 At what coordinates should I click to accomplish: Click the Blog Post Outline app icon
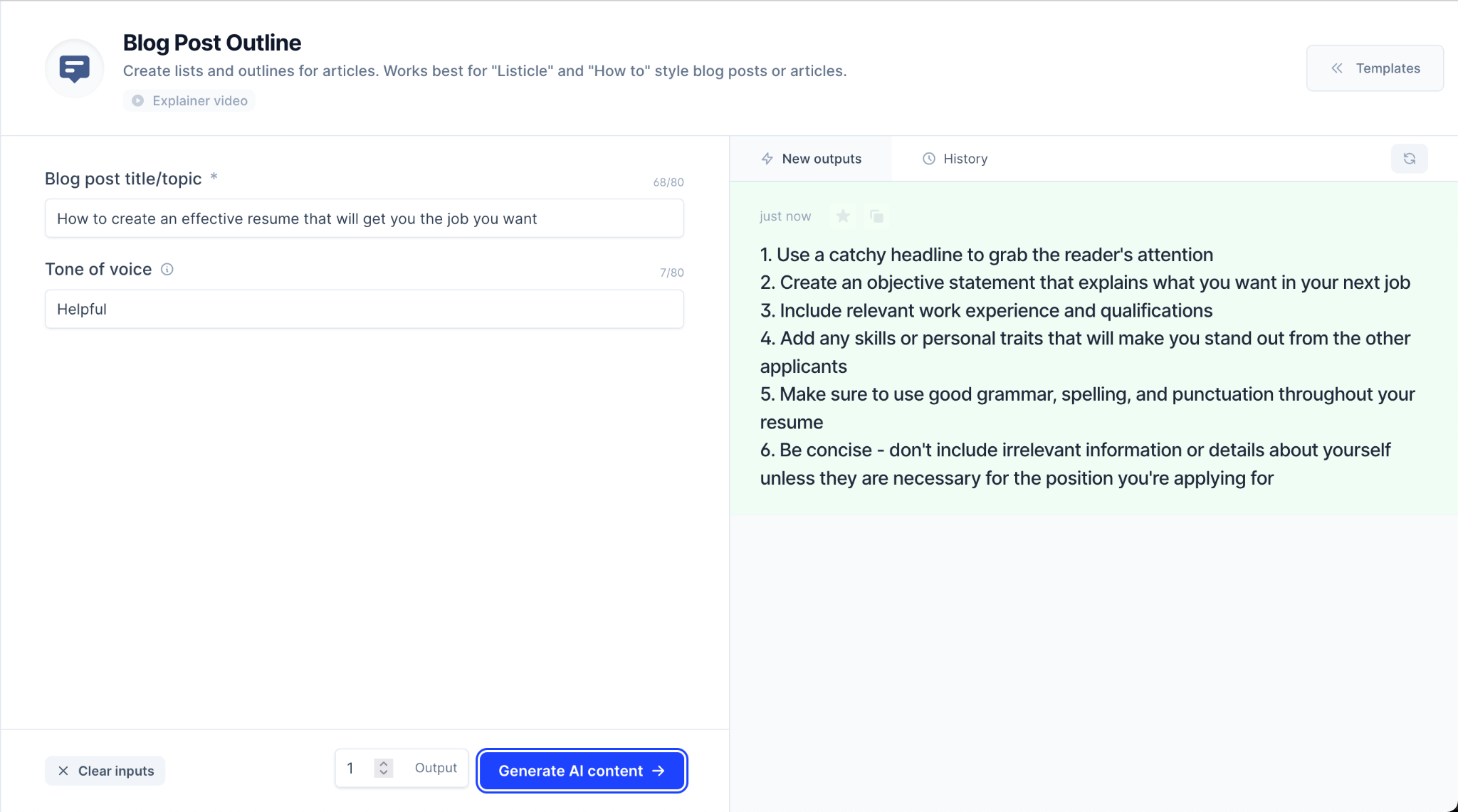coord(75,68)
